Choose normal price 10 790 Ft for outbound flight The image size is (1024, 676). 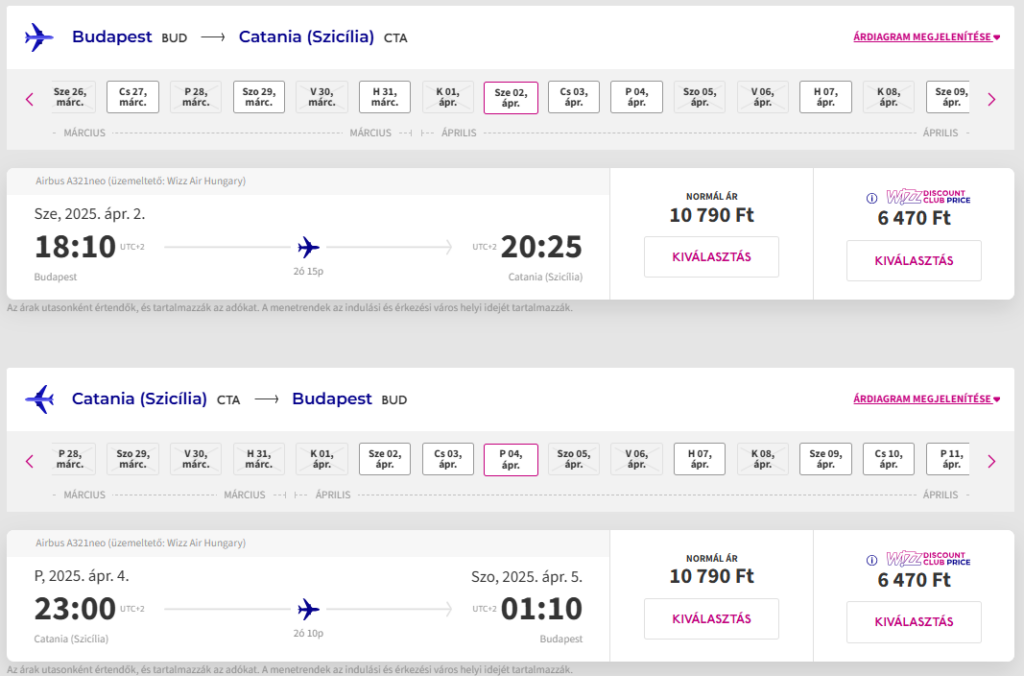[x=711, y=257]
